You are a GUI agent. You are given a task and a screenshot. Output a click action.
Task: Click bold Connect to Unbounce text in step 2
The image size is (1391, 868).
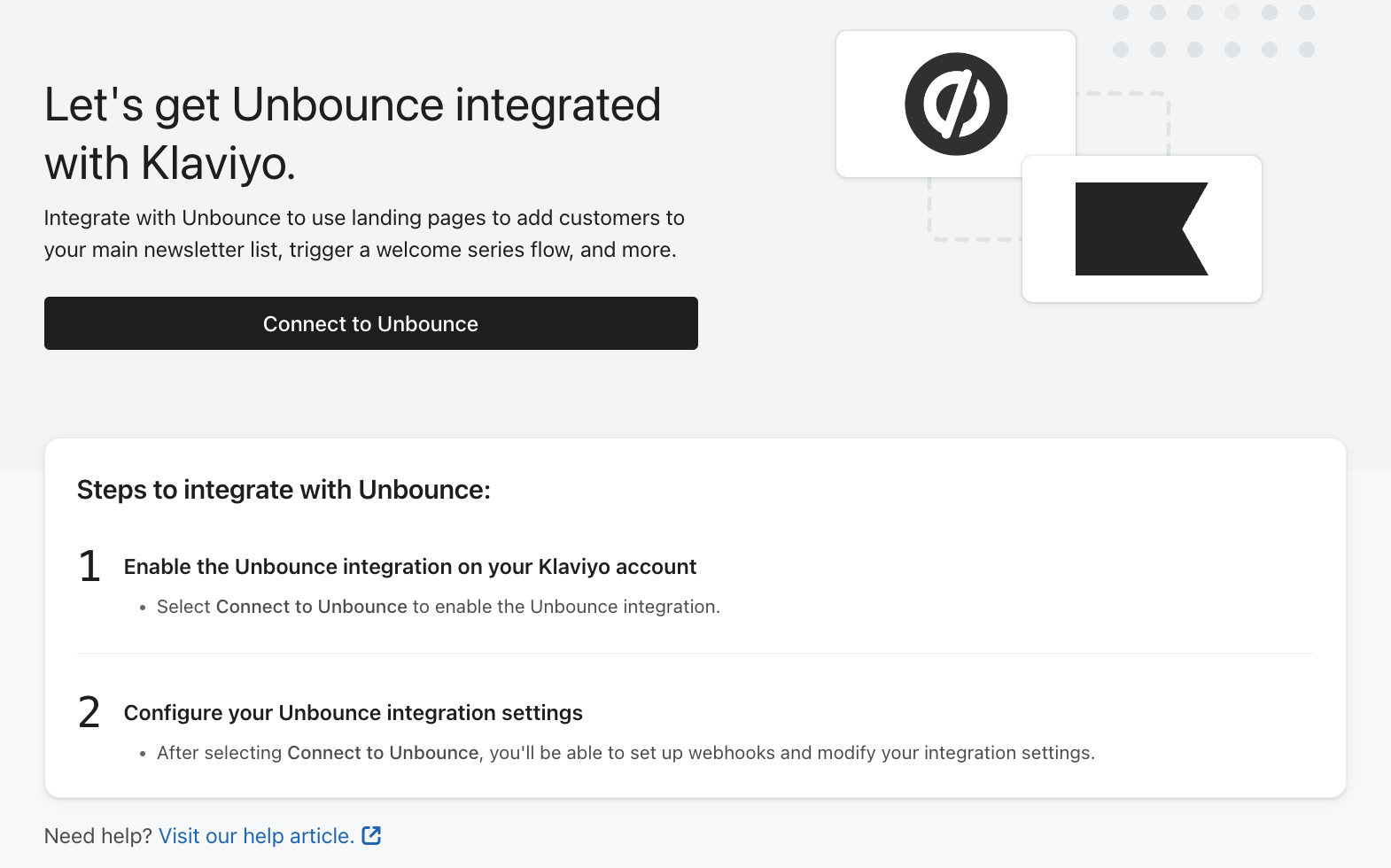(x=383, y=753)
